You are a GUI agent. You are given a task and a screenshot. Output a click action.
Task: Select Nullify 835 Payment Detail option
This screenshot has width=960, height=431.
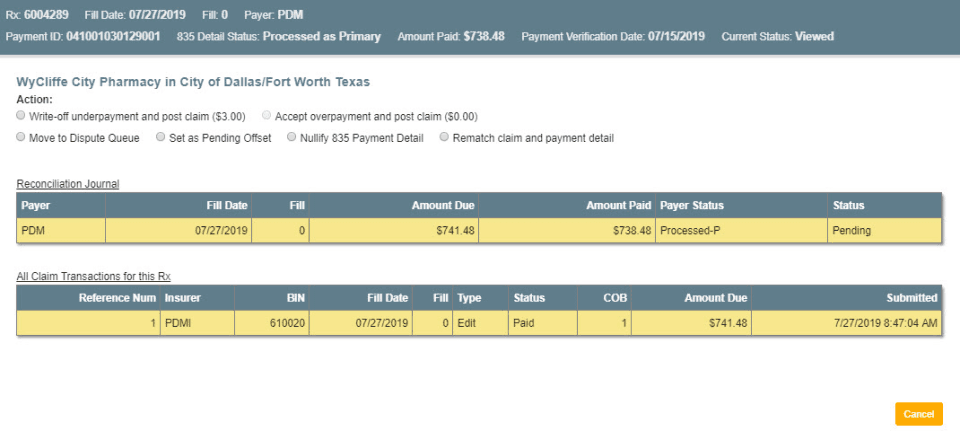[x=292, y=138]
